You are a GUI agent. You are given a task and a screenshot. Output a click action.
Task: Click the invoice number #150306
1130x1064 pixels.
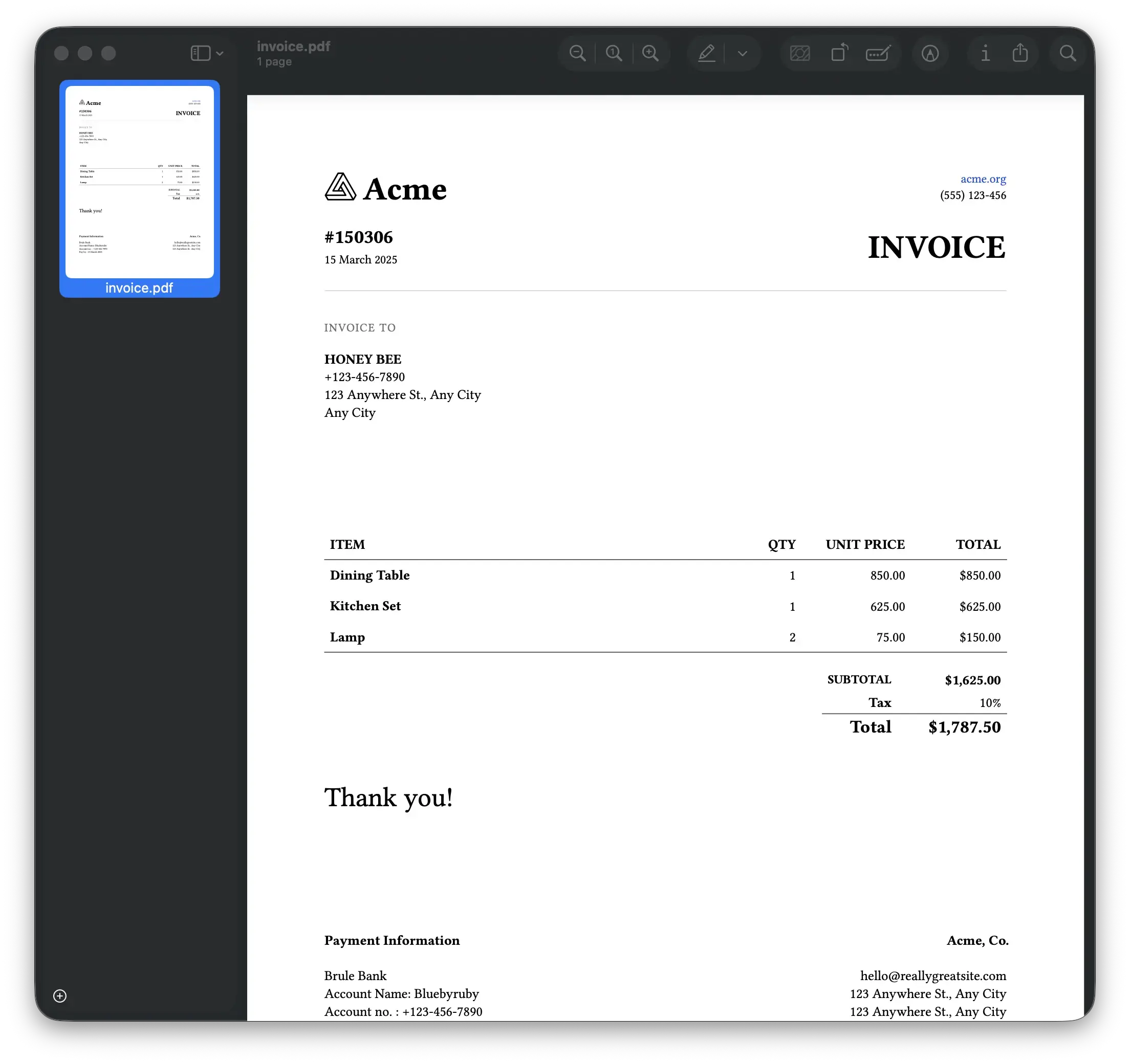coord(359,237)
